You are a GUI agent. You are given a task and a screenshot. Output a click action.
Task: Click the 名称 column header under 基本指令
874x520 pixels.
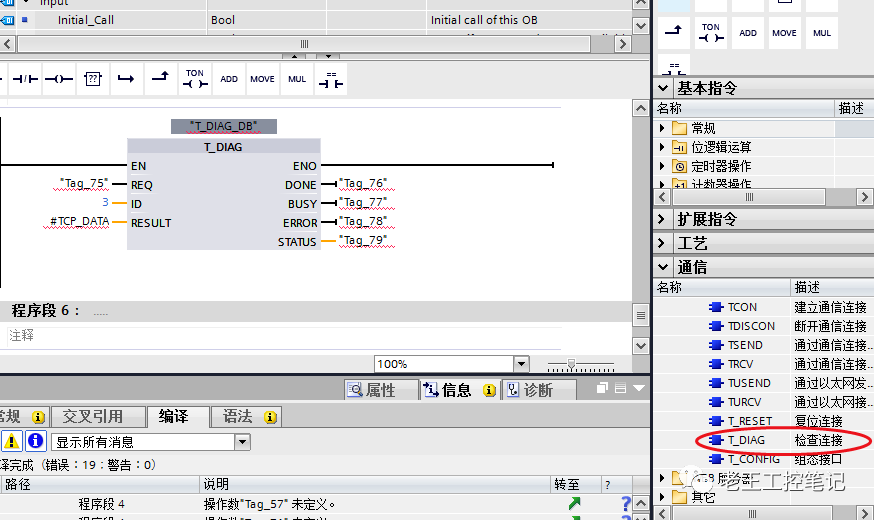(744, 108)
